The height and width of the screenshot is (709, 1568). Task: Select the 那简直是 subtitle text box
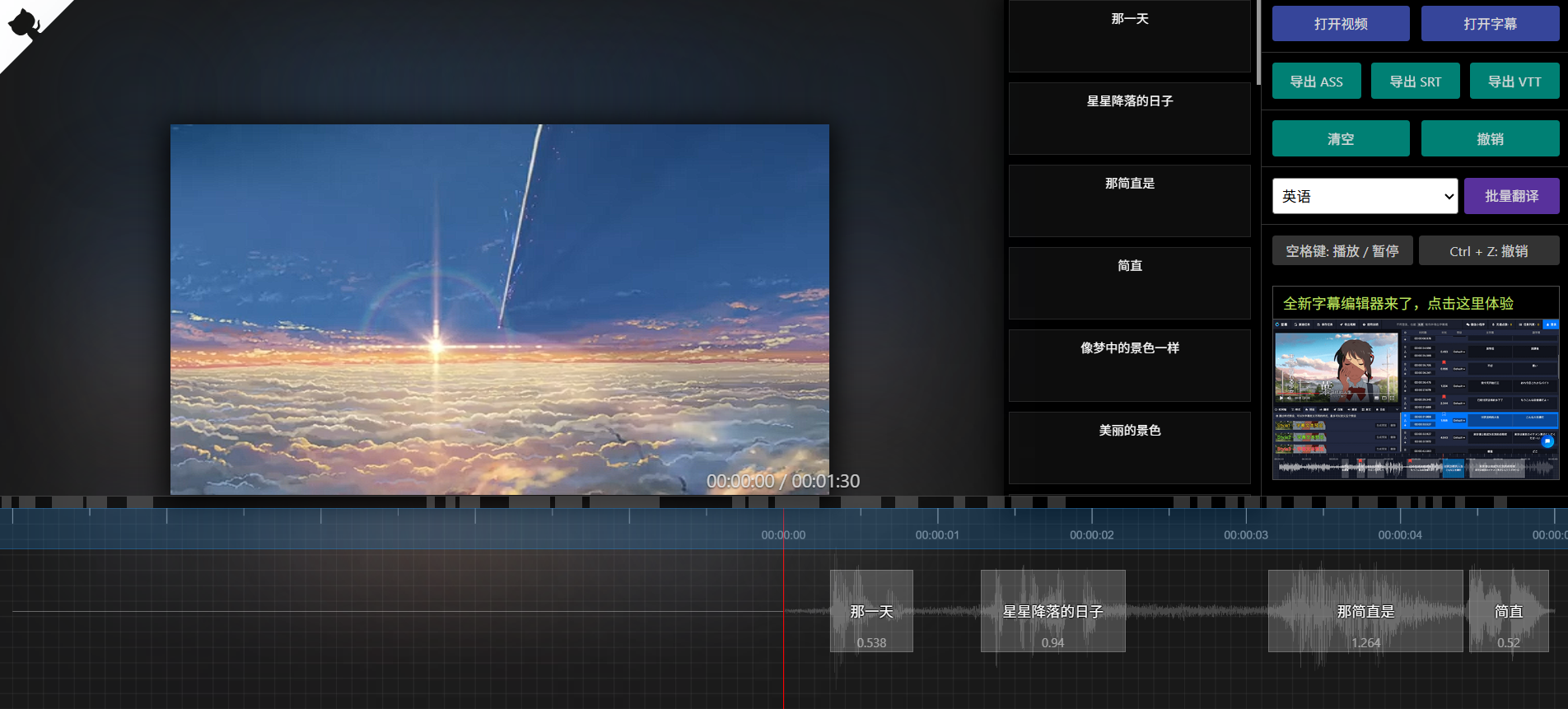coord(1130,201)
